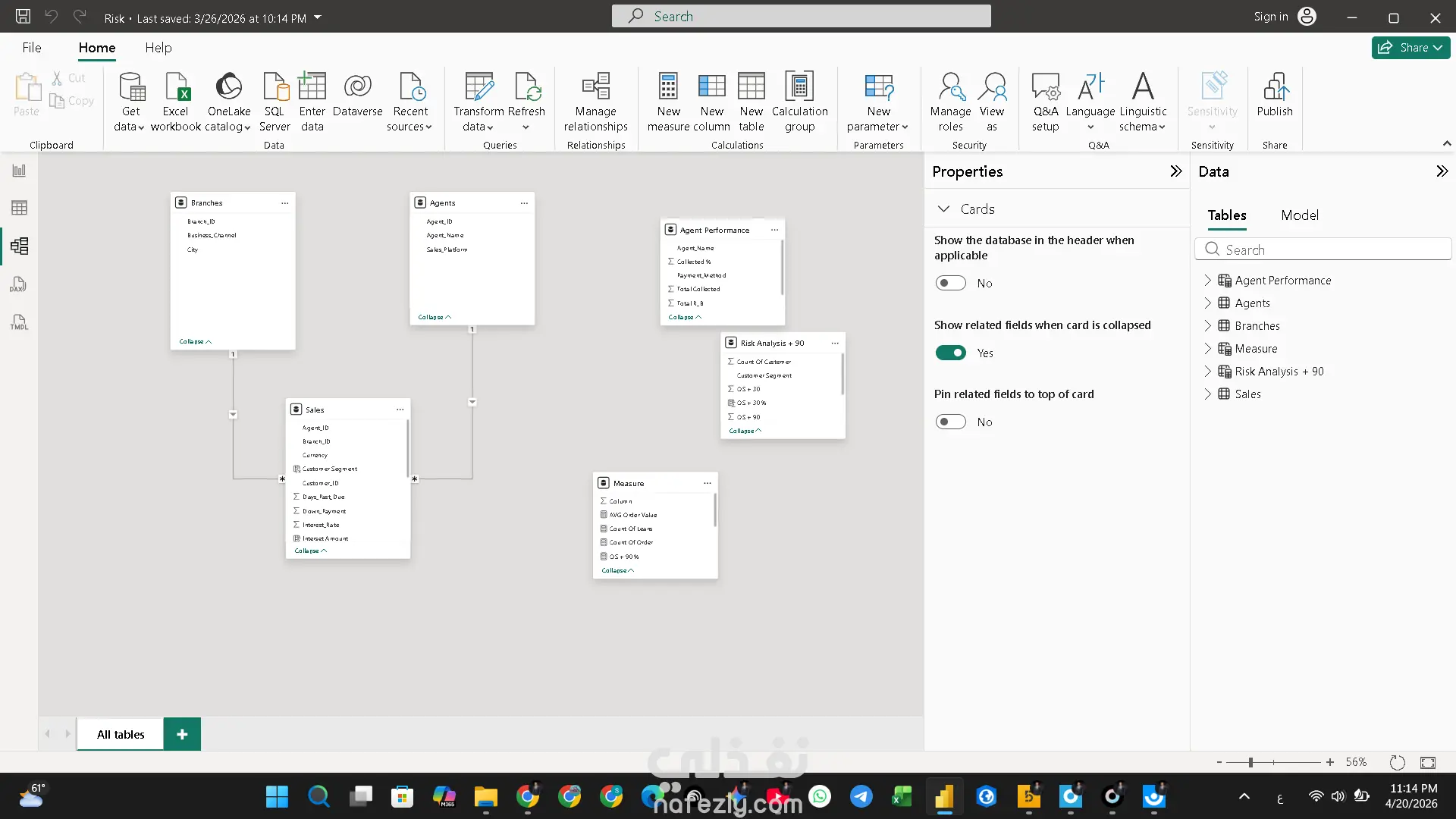
Task: Add a new layout tab
Action: pos(182,734)
